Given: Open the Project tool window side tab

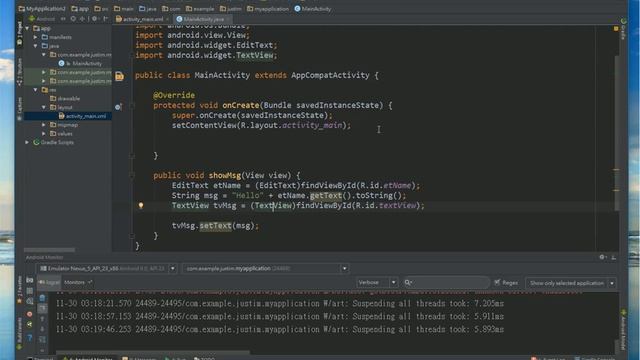Looking at the screenshot, I should pyautogui.click(x=20, y=34).
